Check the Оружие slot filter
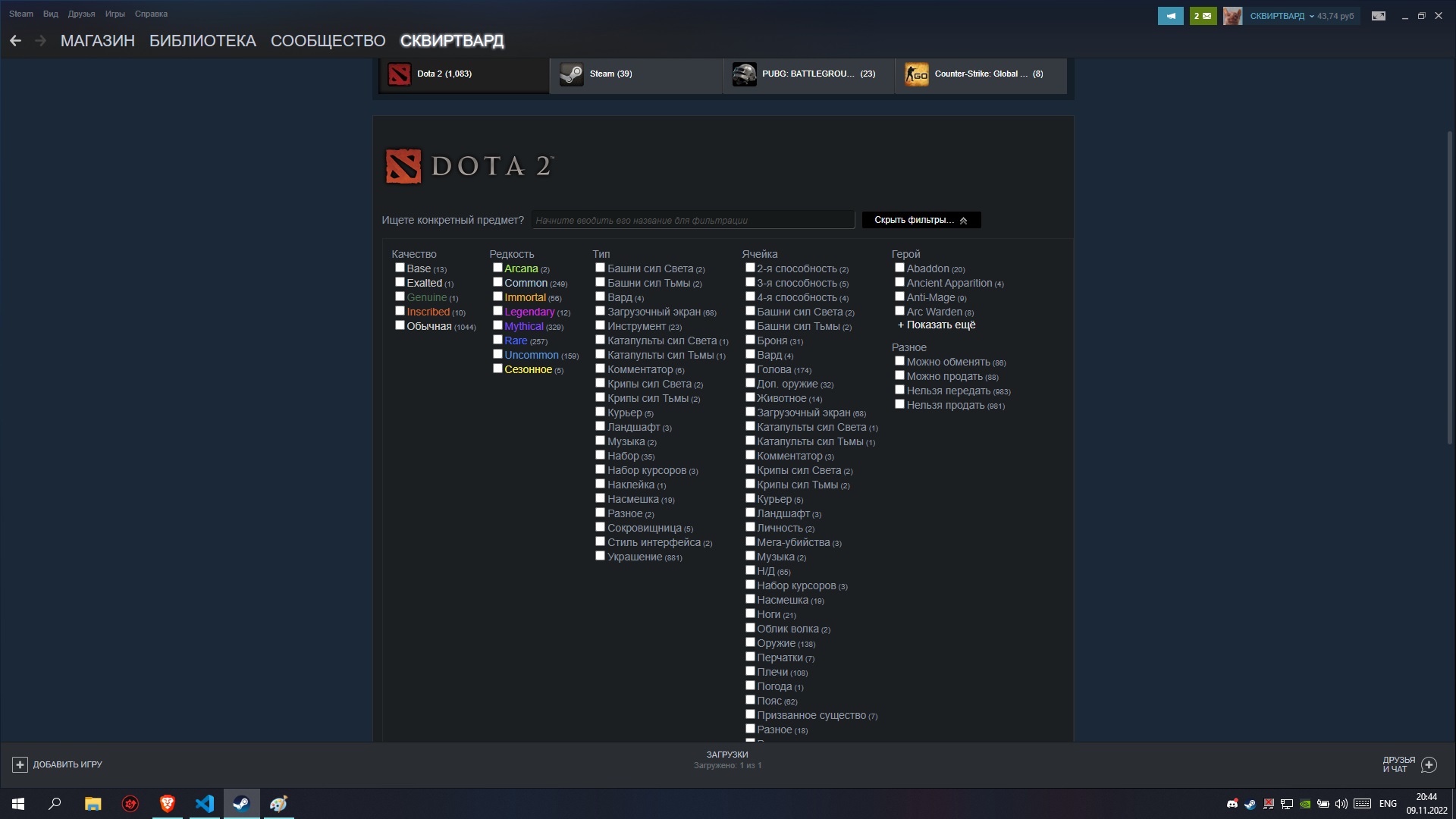This screenshot has height=819, width=1456. coord(750,642)
